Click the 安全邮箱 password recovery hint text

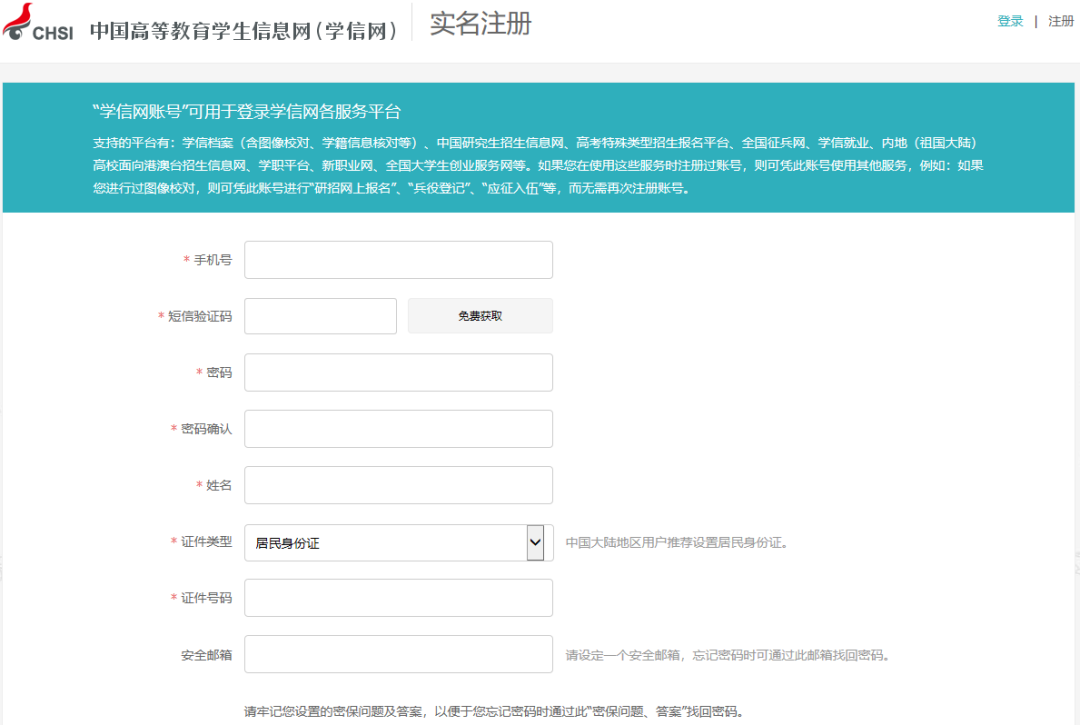727,656
